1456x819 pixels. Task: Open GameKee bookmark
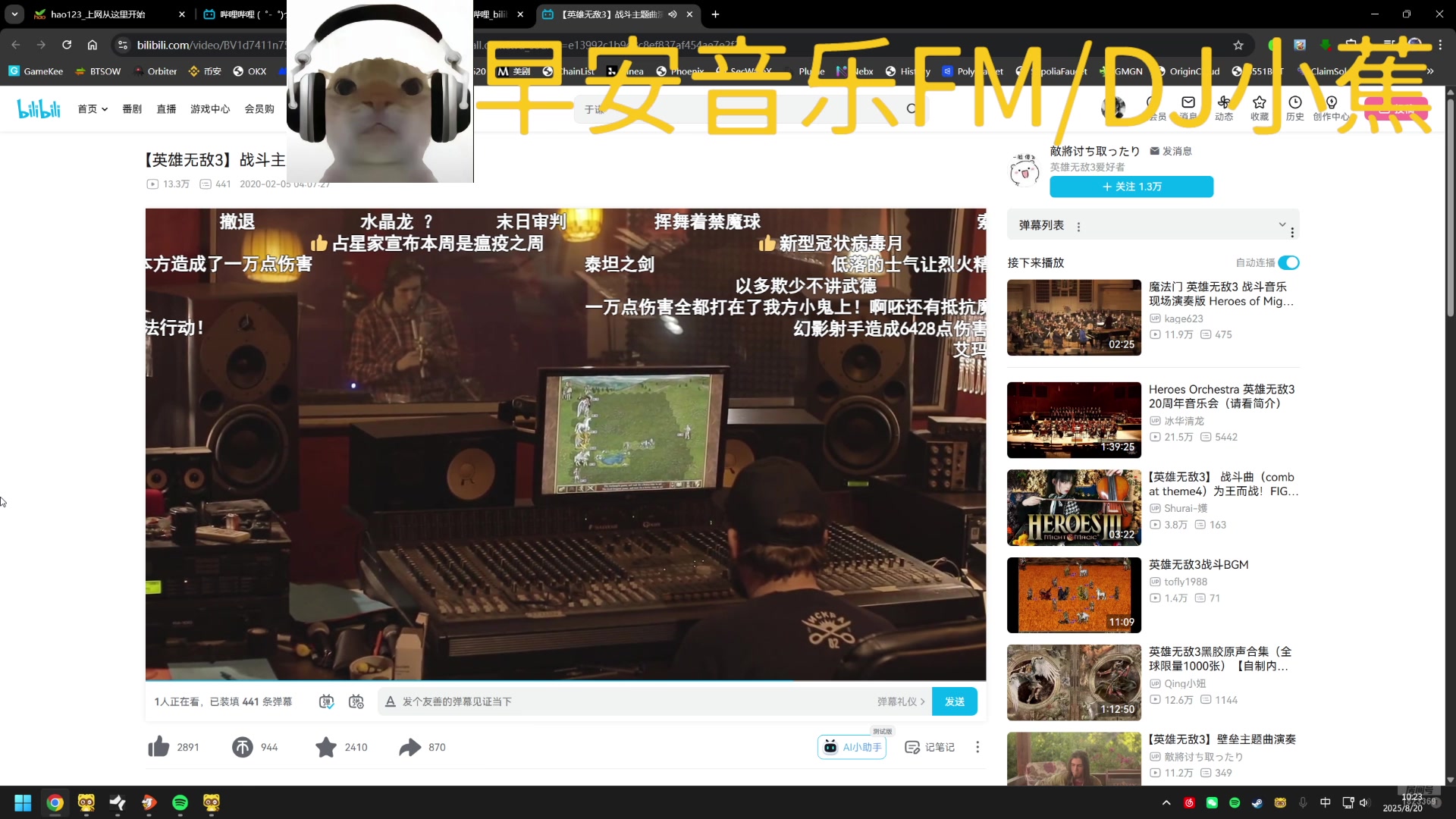pyautogui.click(x=36, y=71)
